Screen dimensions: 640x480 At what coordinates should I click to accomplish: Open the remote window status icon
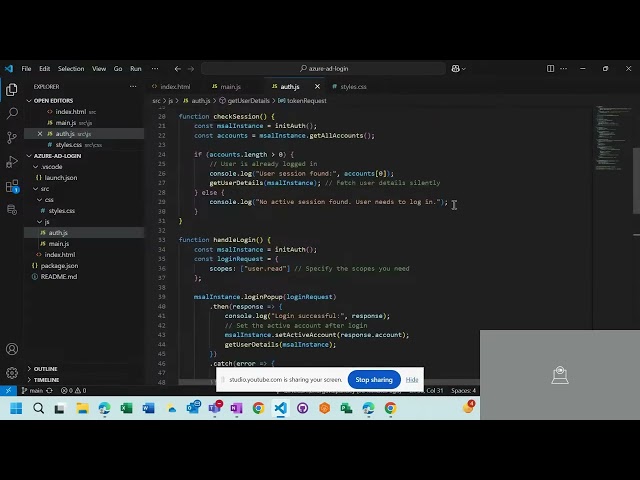coord(8,391)
